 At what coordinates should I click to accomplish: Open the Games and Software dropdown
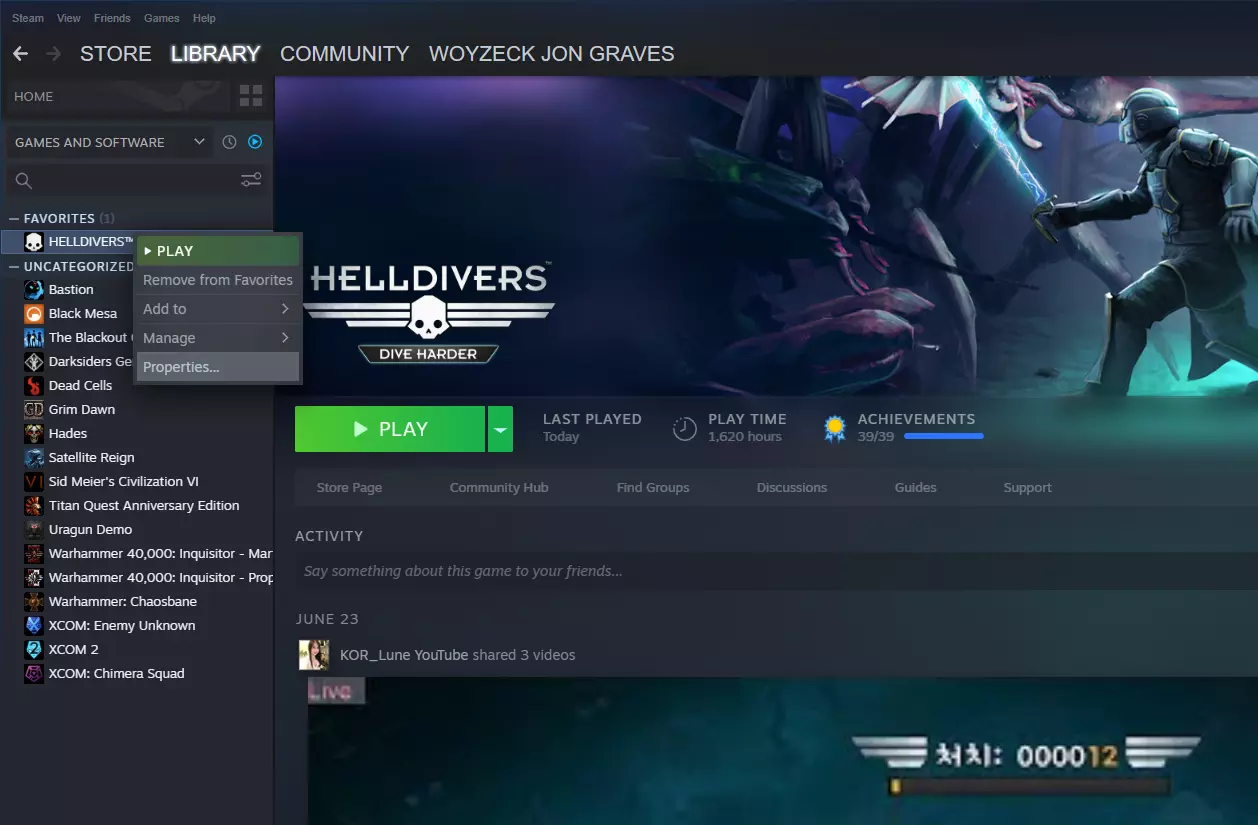(110, 142)
